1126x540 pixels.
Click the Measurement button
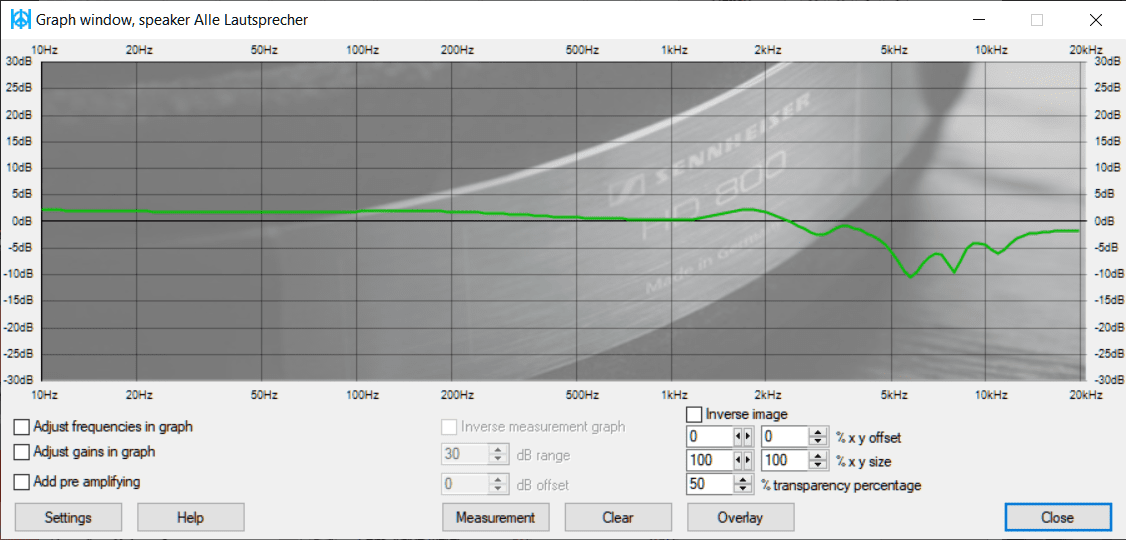[495, 517]
